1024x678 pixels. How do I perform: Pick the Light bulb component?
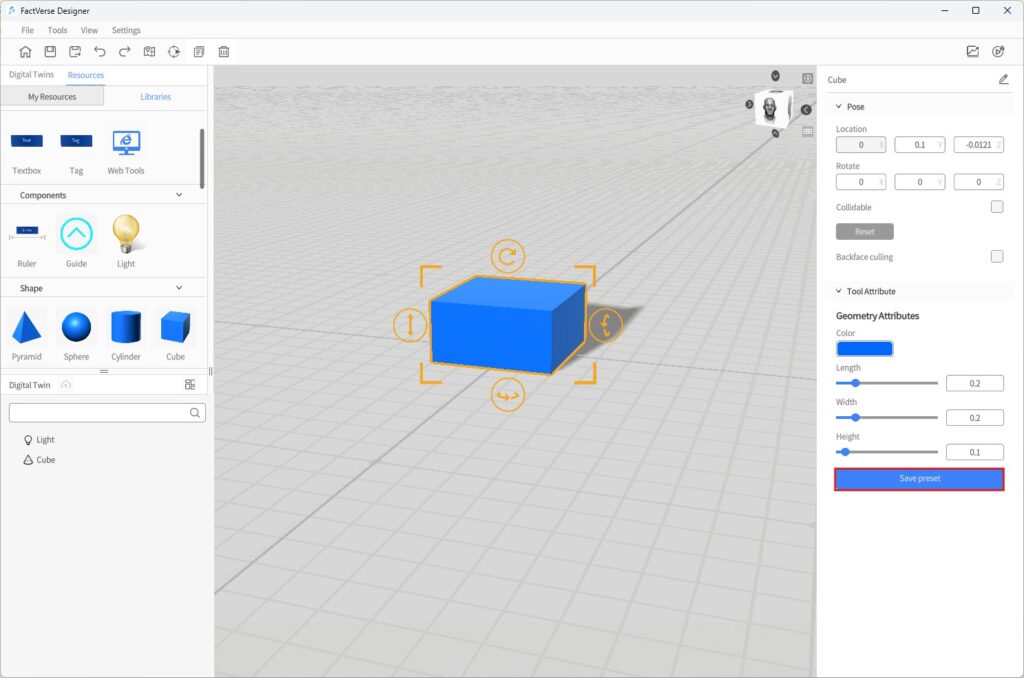126,234
